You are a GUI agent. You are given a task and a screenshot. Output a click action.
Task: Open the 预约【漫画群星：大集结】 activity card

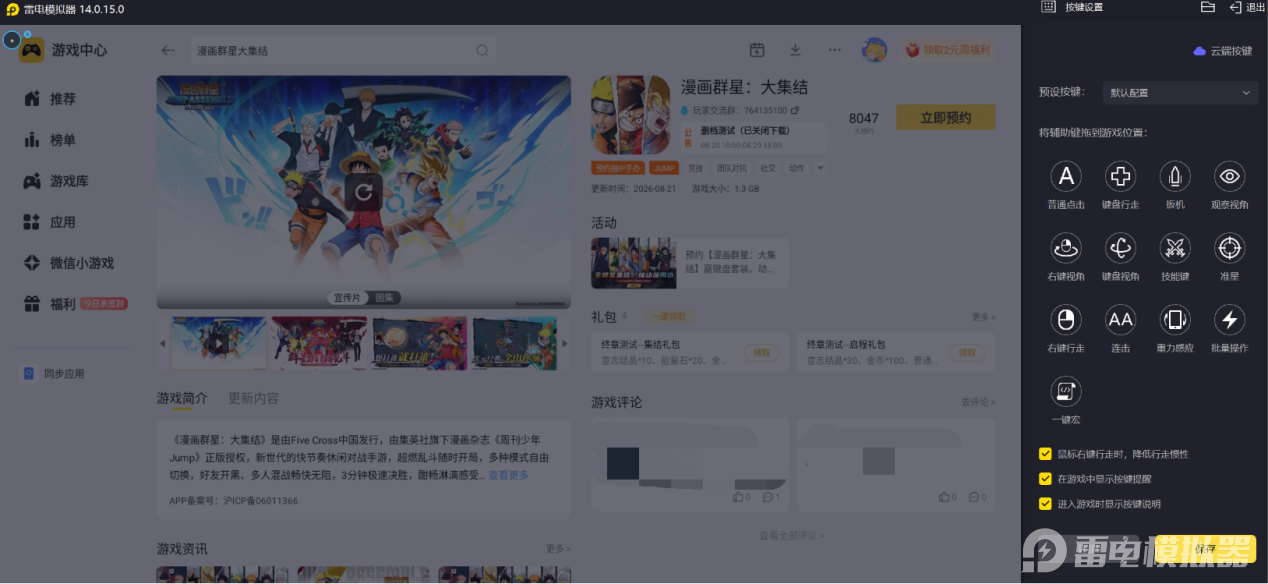tap(689, 263)
